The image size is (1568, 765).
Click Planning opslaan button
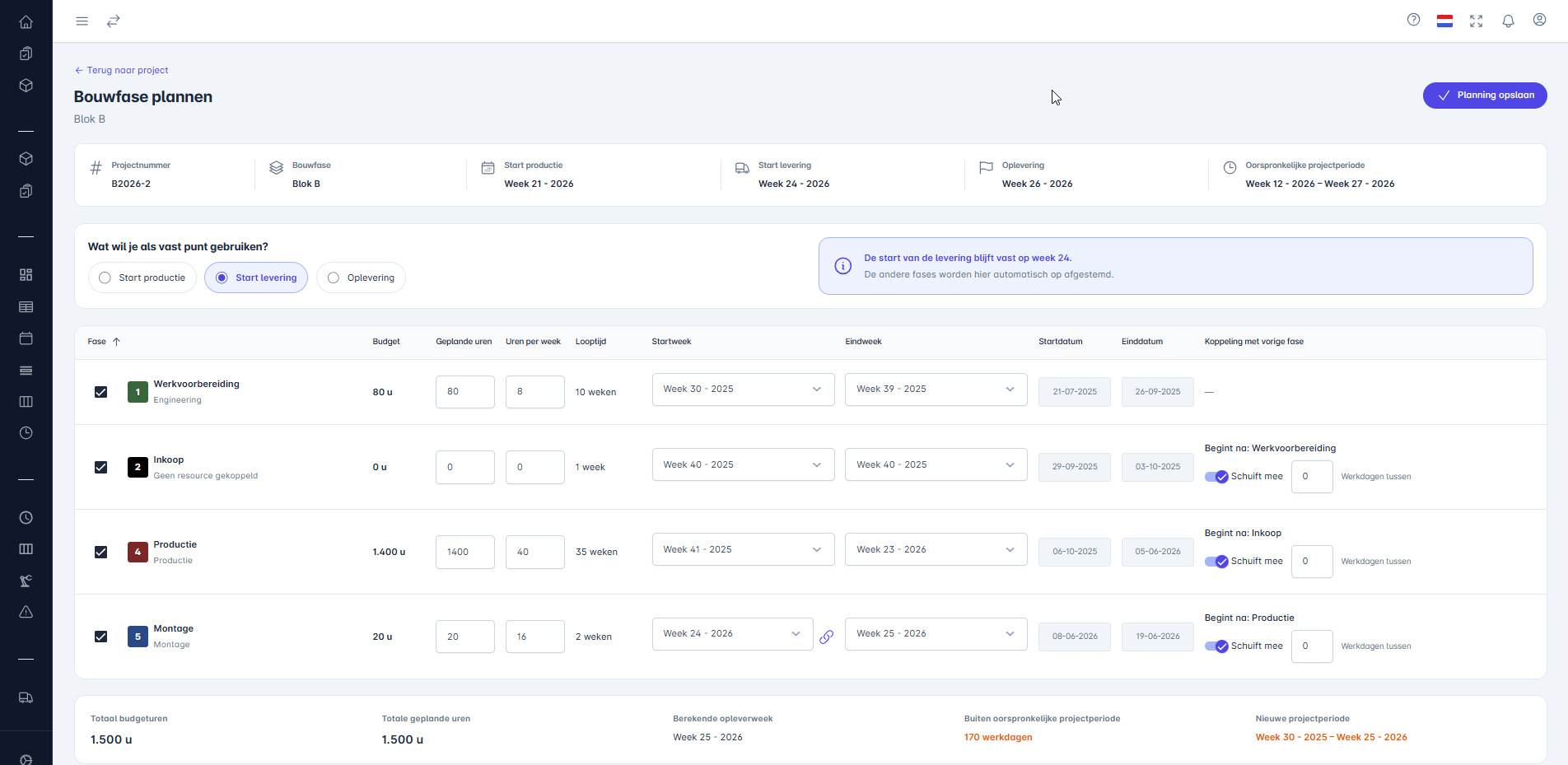(1485, 96)
